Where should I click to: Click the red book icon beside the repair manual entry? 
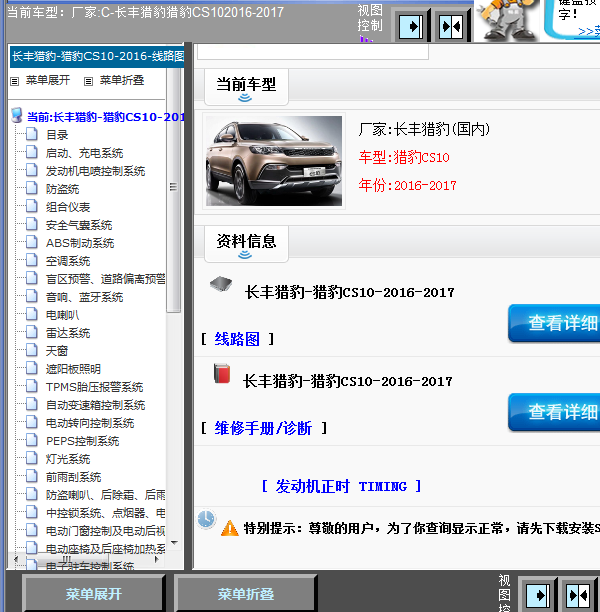(222, 374)
